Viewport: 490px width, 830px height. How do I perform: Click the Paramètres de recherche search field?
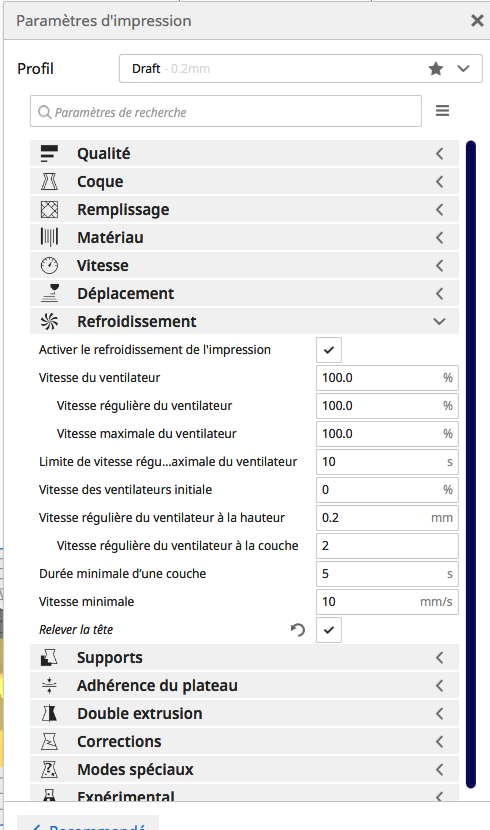(226, 111)
